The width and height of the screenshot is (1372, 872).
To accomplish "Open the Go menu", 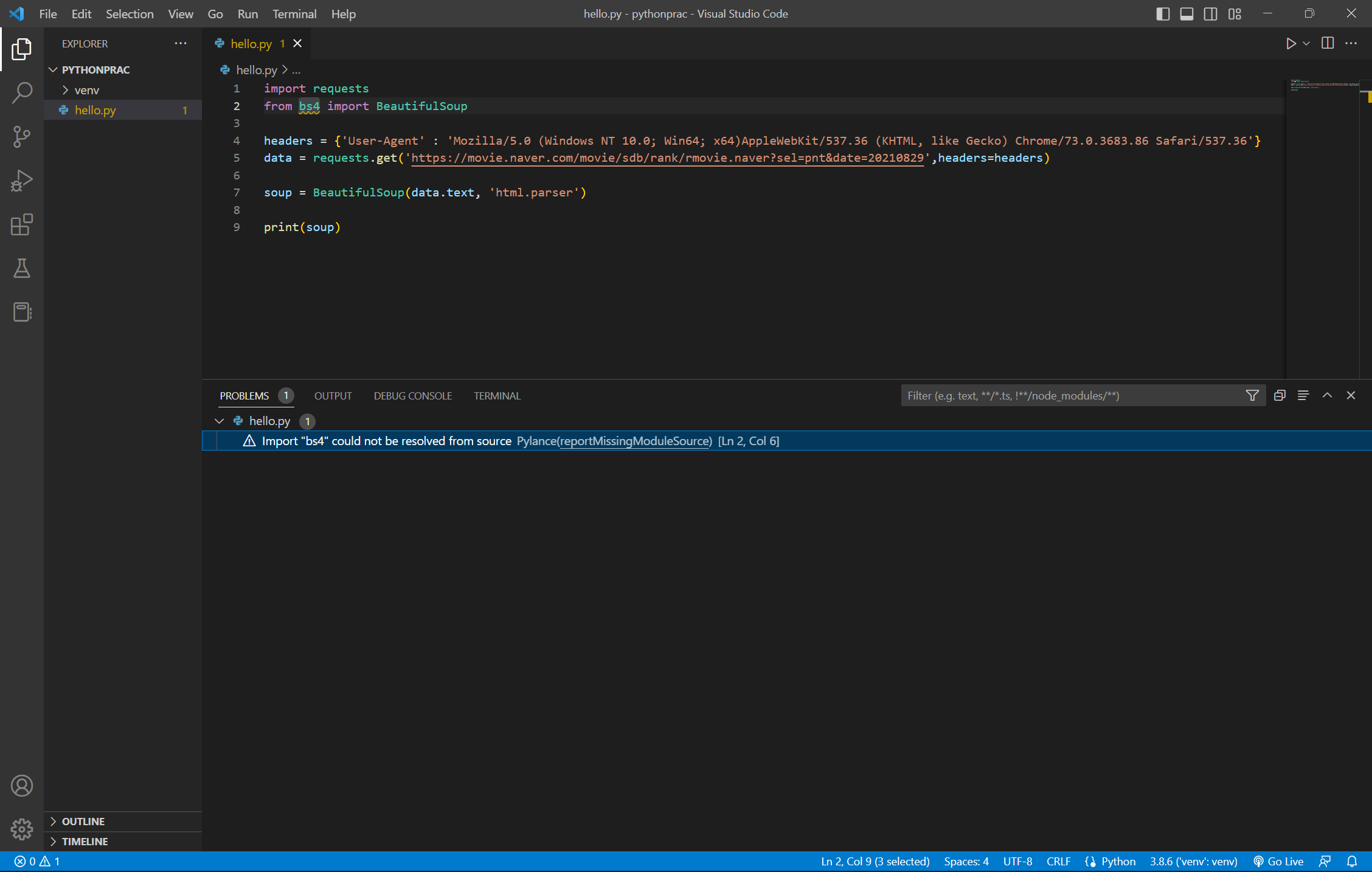I will coord(215,14).
